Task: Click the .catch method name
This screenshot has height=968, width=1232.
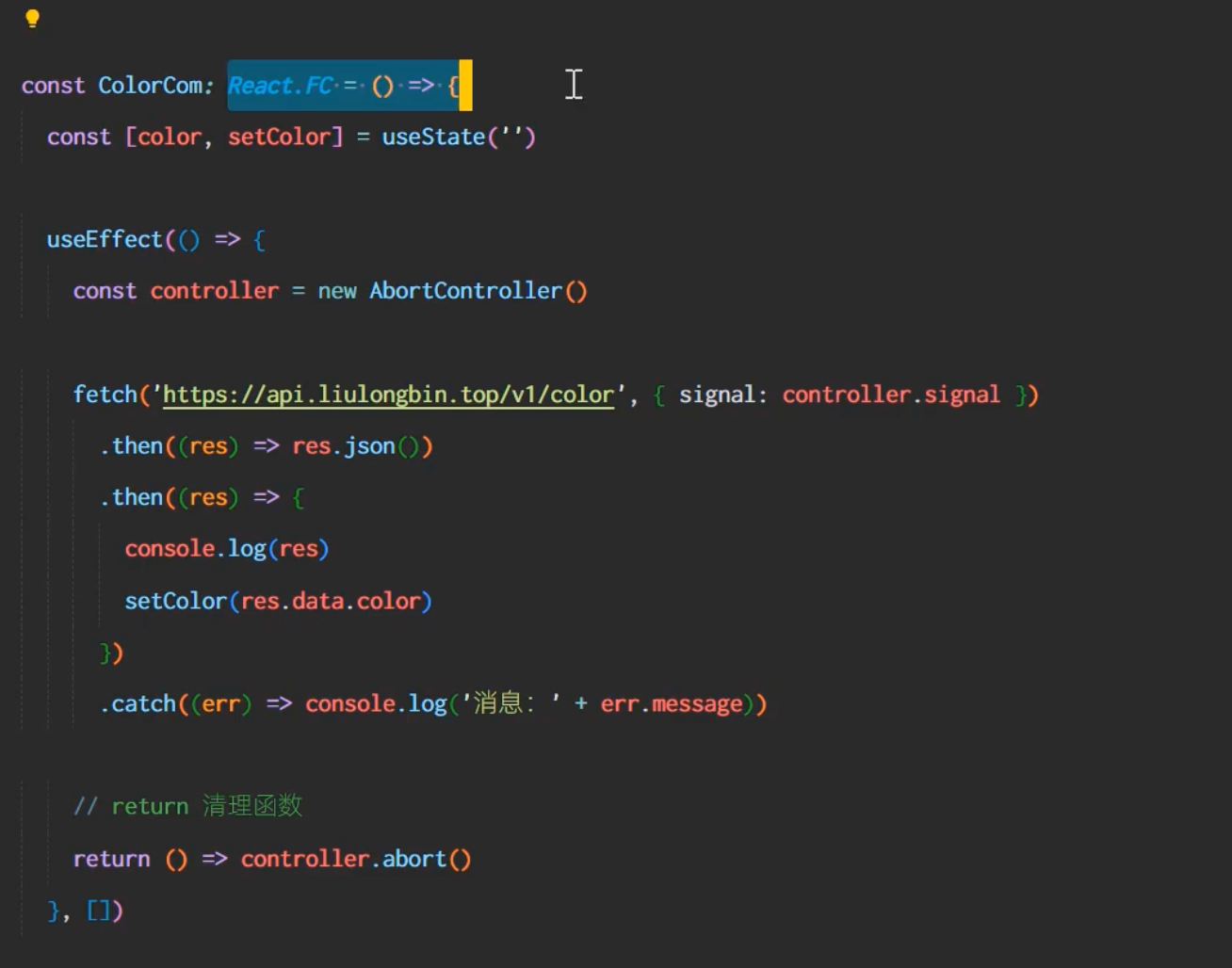Action: 143,704
